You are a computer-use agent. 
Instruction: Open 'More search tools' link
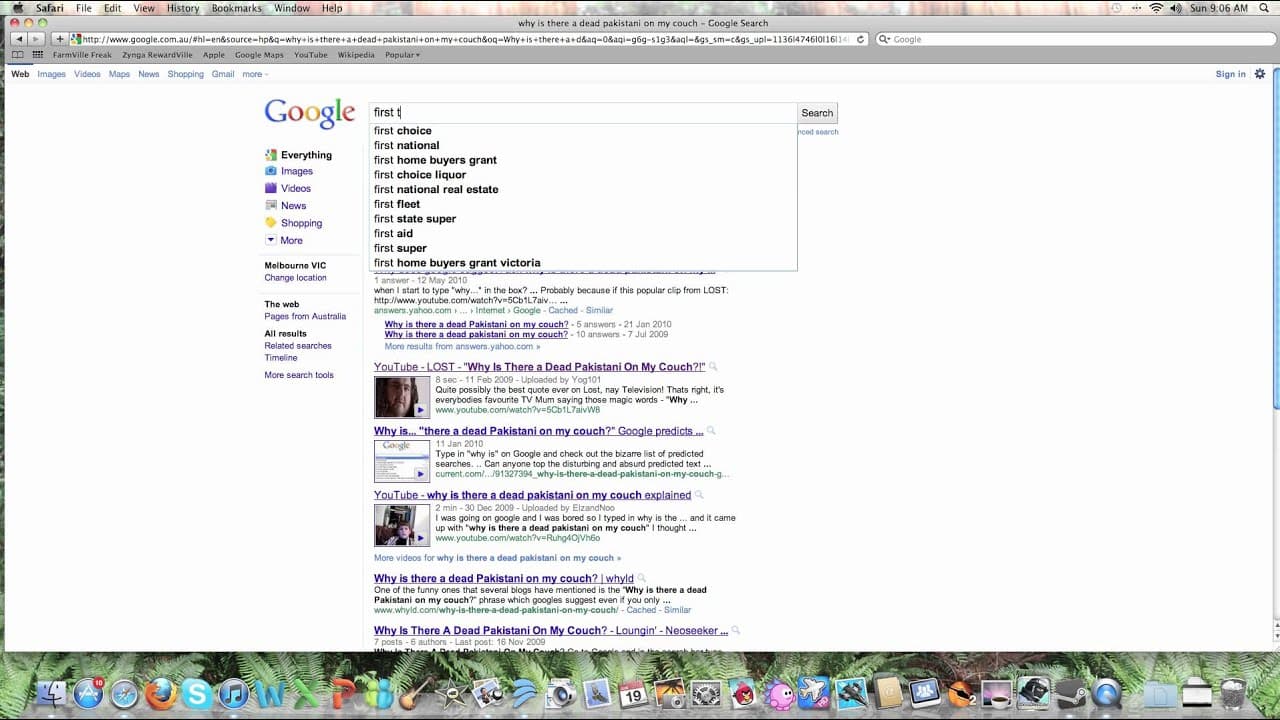(x=299, y=375)
